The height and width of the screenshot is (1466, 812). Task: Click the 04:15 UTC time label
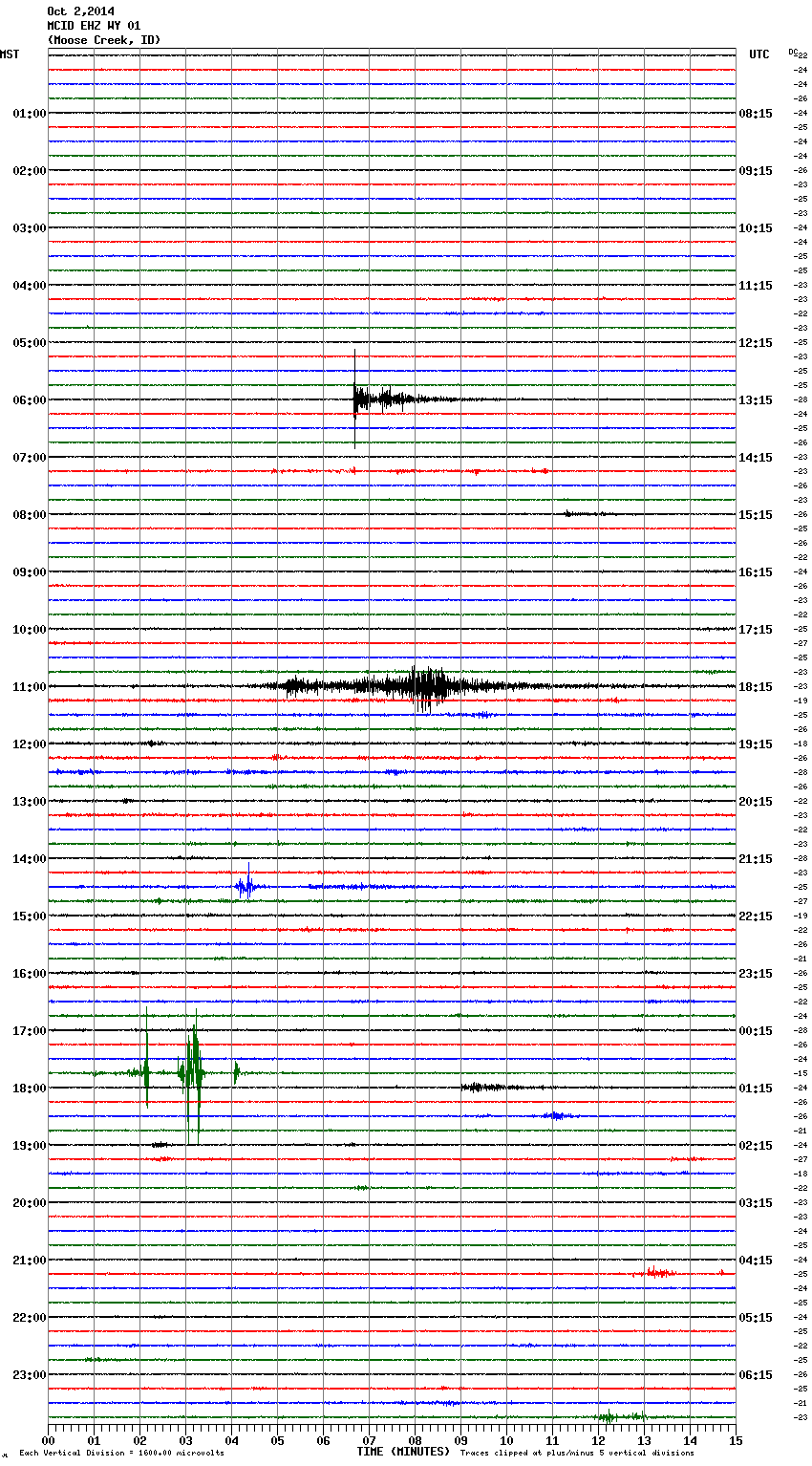tap(756, 1261)
